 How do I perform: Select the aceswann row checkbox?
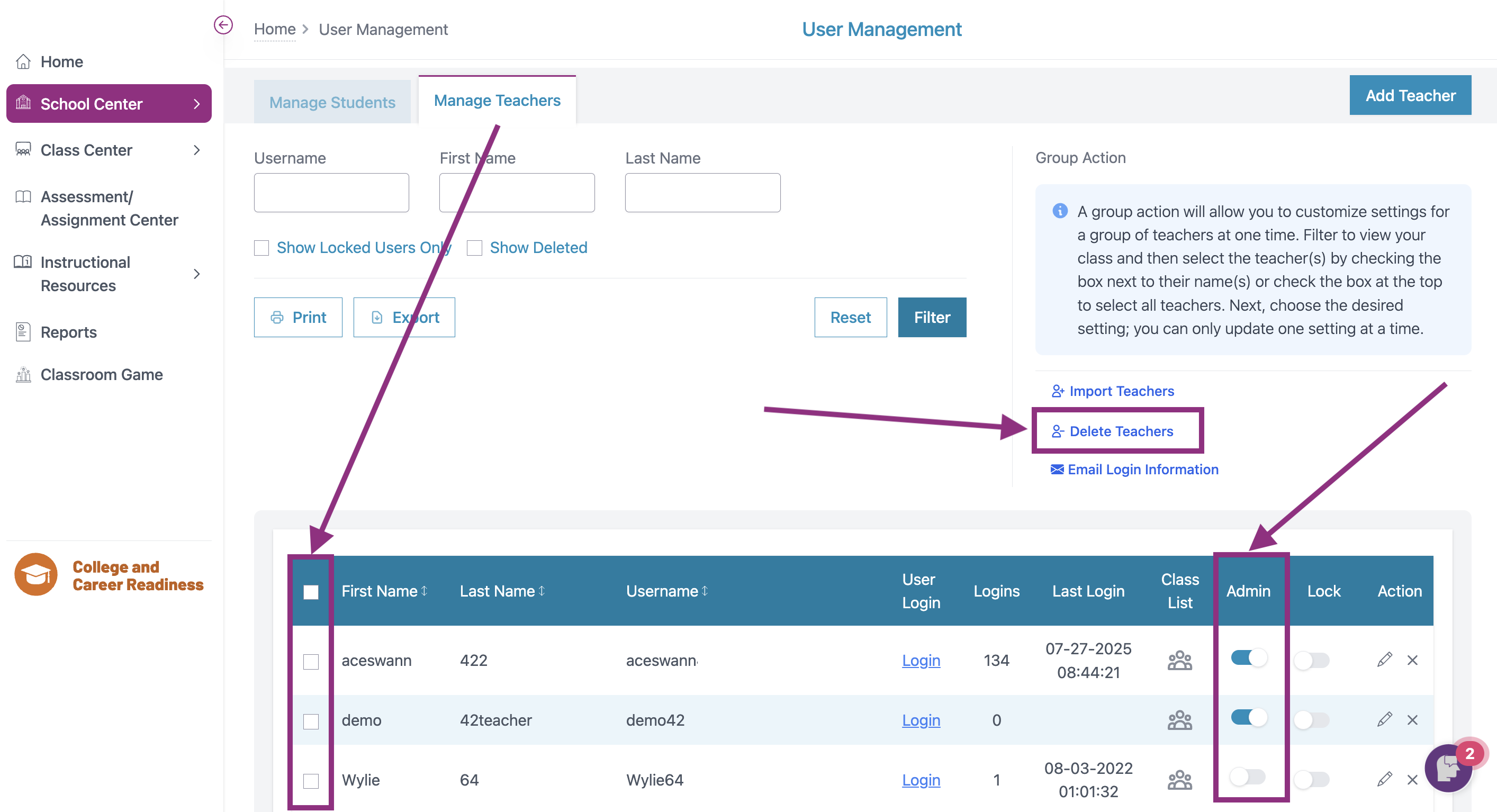311,662
